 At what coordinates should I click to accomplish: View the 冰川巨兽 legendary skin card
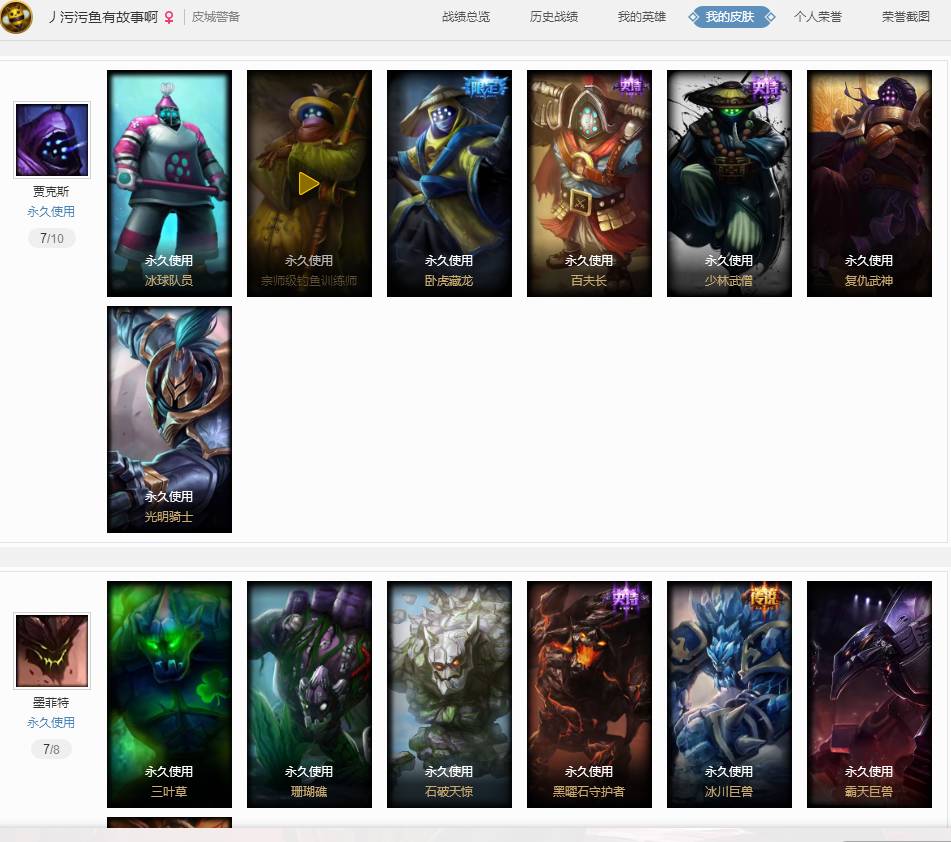coord(730,694)
